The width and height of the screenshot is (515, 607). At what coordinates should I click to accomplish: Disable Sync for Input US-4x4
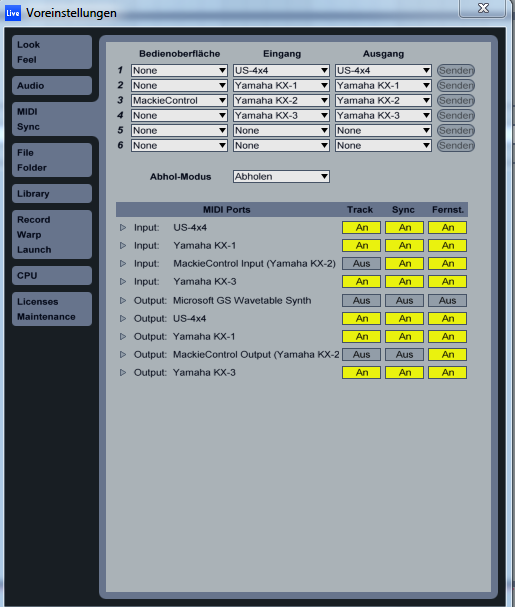click(x=404, y=228)
